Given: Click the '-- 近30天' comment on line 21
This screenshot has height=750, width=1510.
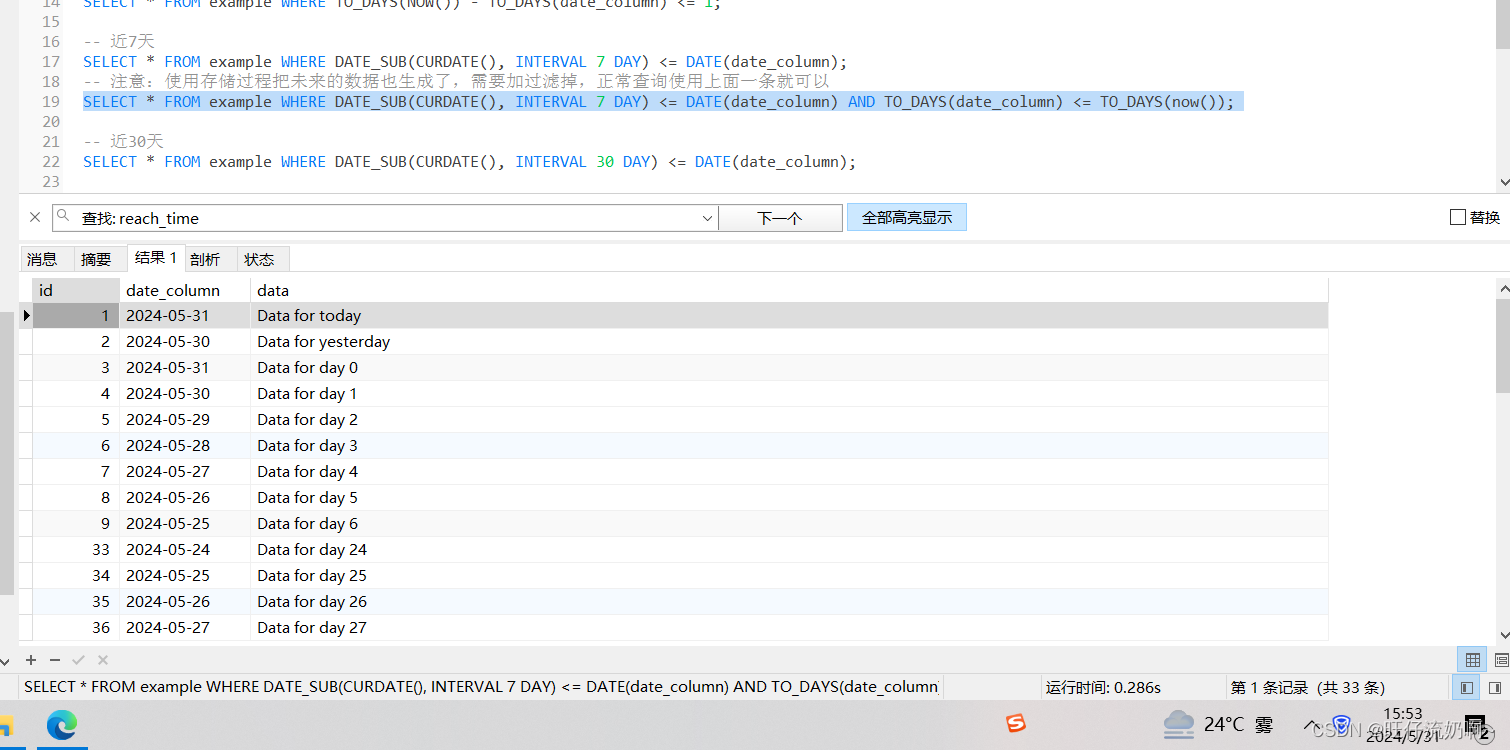Looking at the screenshot, I should 123,142.
